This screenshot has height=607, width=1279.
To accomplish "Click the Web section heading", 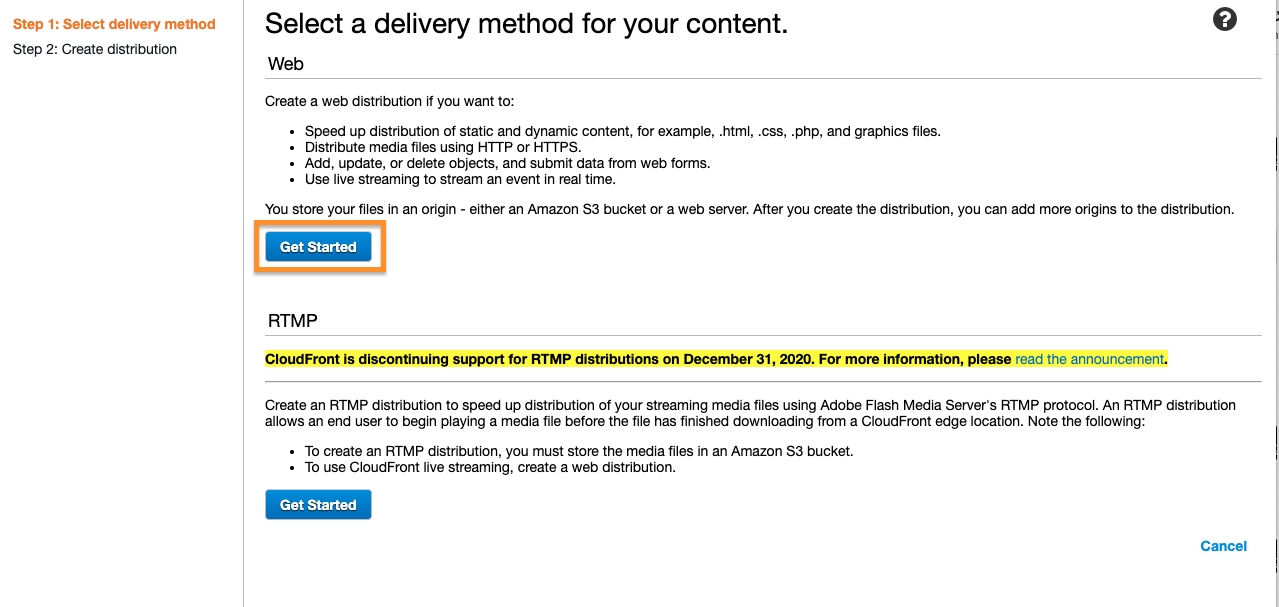I will click(x=286, y=64).
